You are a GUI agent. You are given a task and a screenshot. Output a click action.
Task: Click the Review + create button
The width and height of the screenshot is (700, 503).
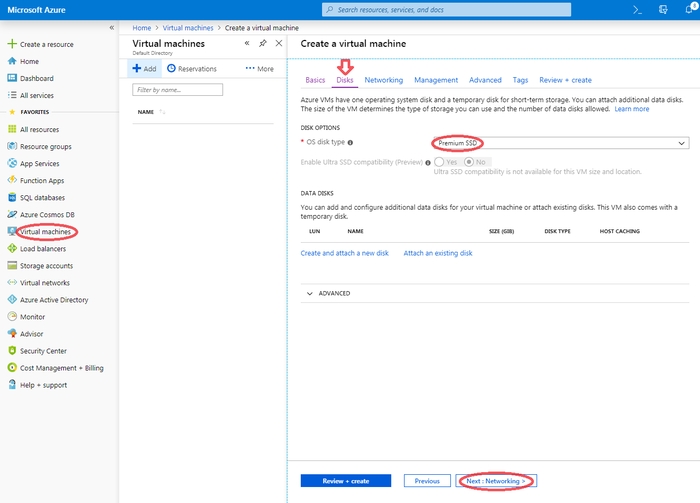[345, 481]
